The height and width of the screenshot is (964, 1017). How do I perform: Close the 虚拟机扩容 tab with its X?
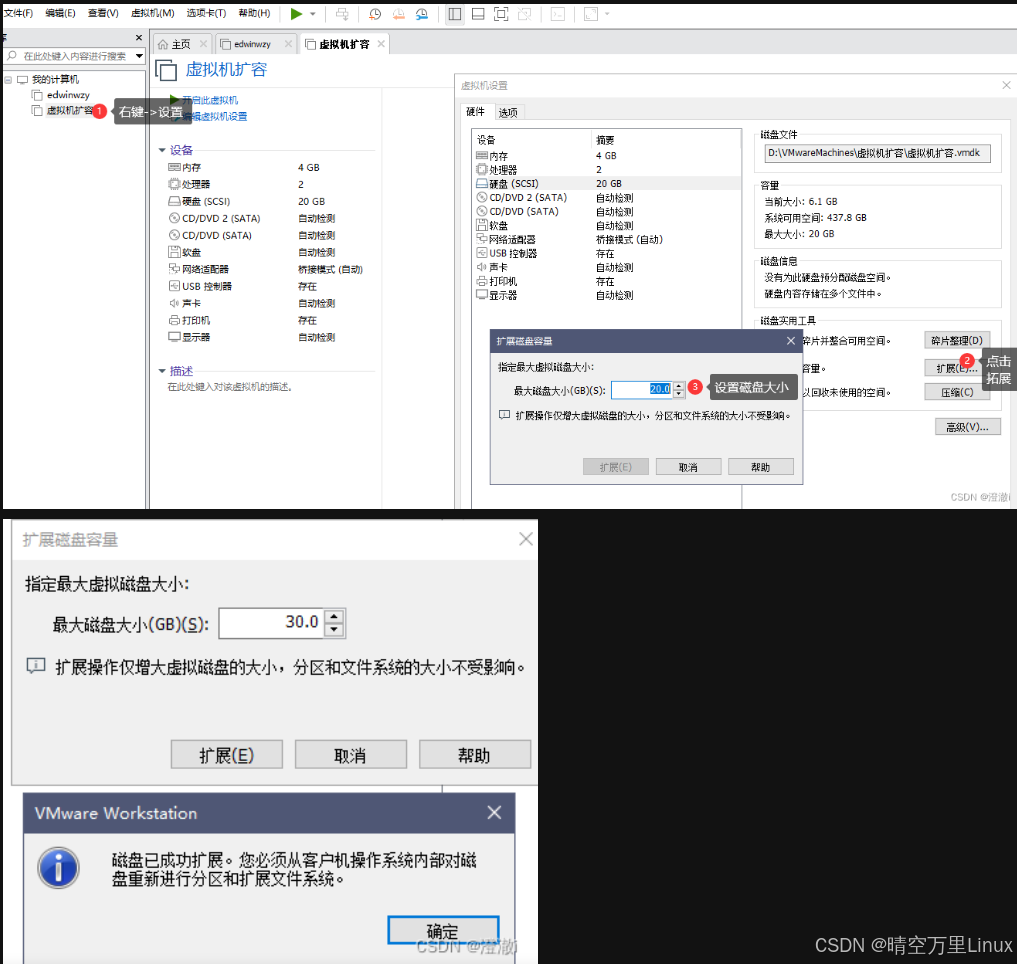click(x=381, y=43)
